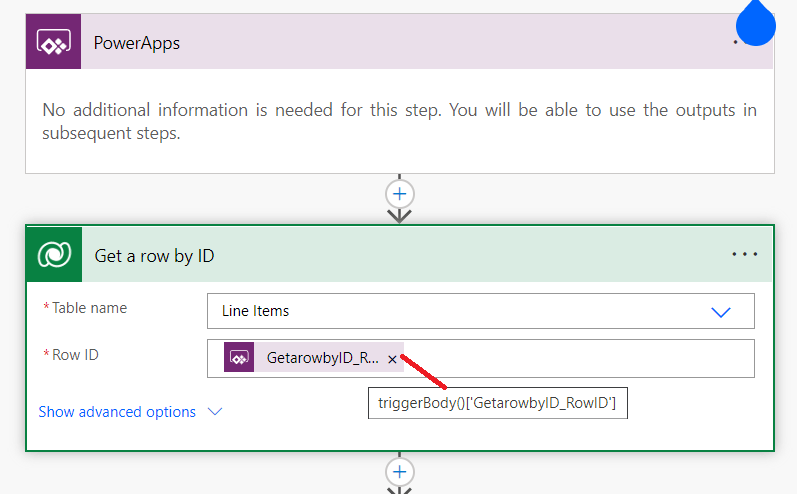Viewport: 797px width, 494px height.
Task: Click the blue droplet icon at top right
Action: [x=756, y=20]
